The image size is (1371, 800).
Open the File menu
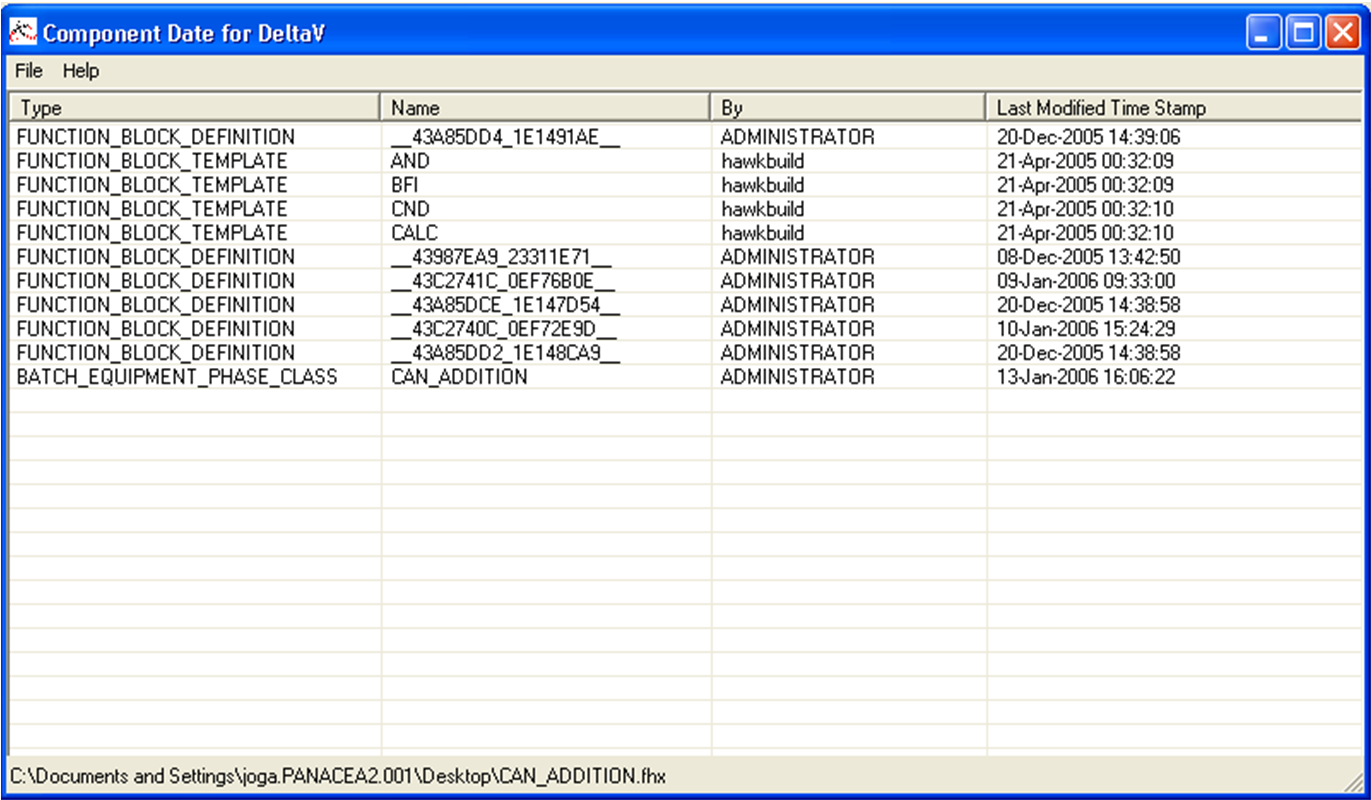point(29,71)
